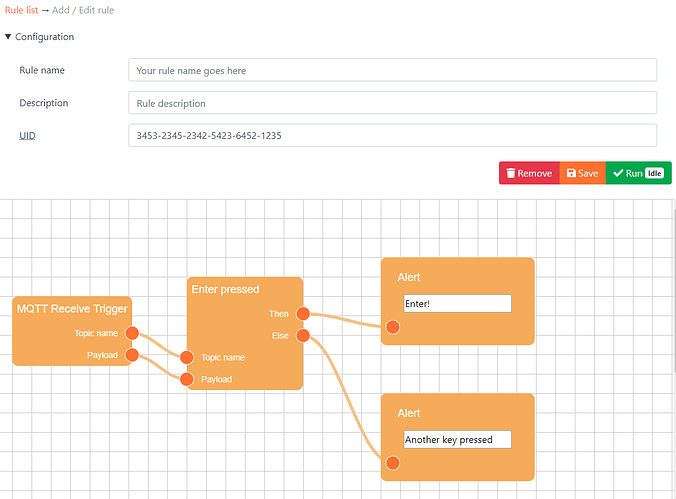Click the input port of the Another key pressed Alert
The width and height of the screenshot is (676, 499).
pos(393,462)
